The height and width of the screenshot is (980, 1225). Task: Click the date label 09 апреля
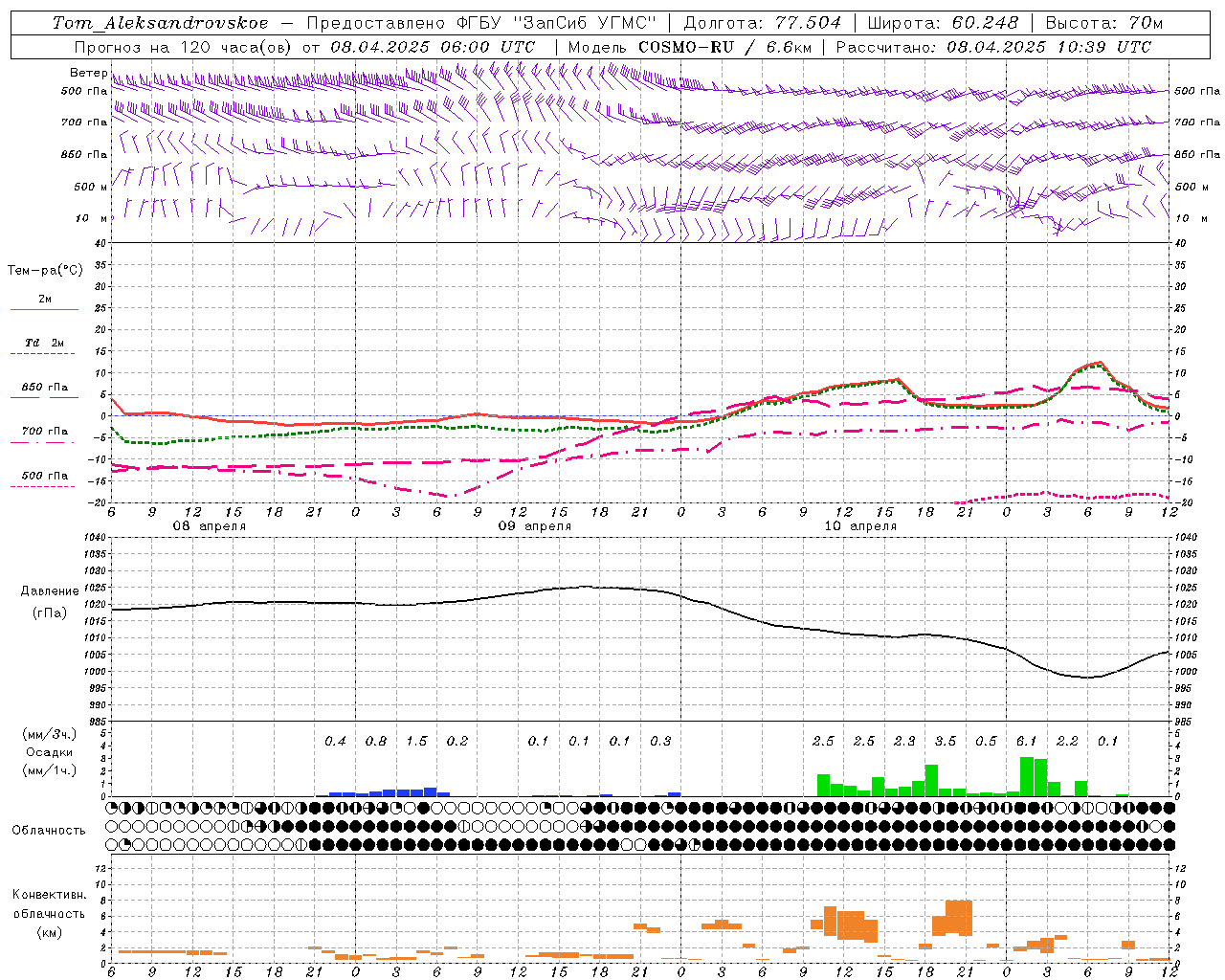[x=534, y=526]
